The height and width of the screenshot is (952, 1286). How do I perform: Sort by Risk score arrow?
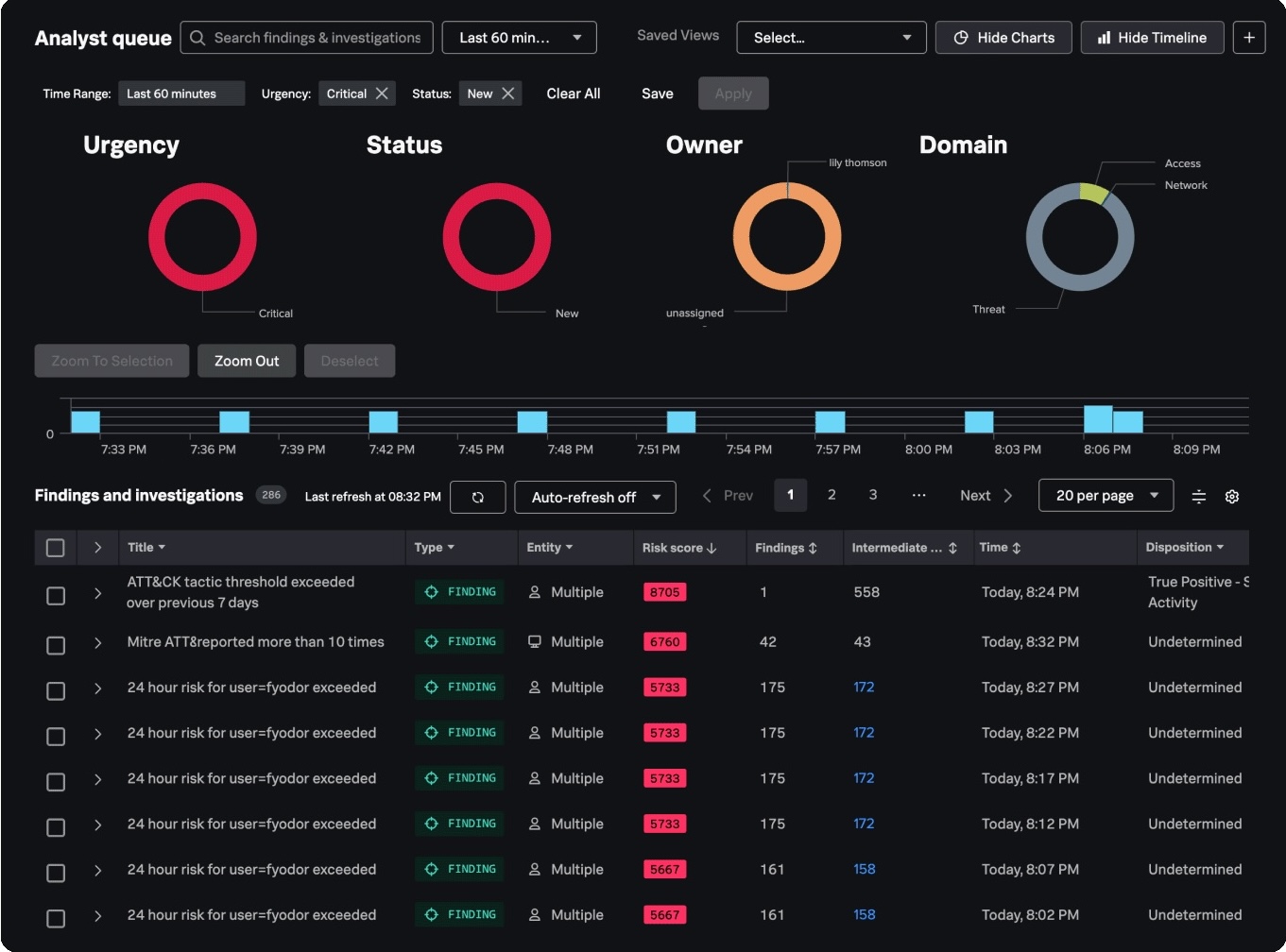click(x=712, y=548)
